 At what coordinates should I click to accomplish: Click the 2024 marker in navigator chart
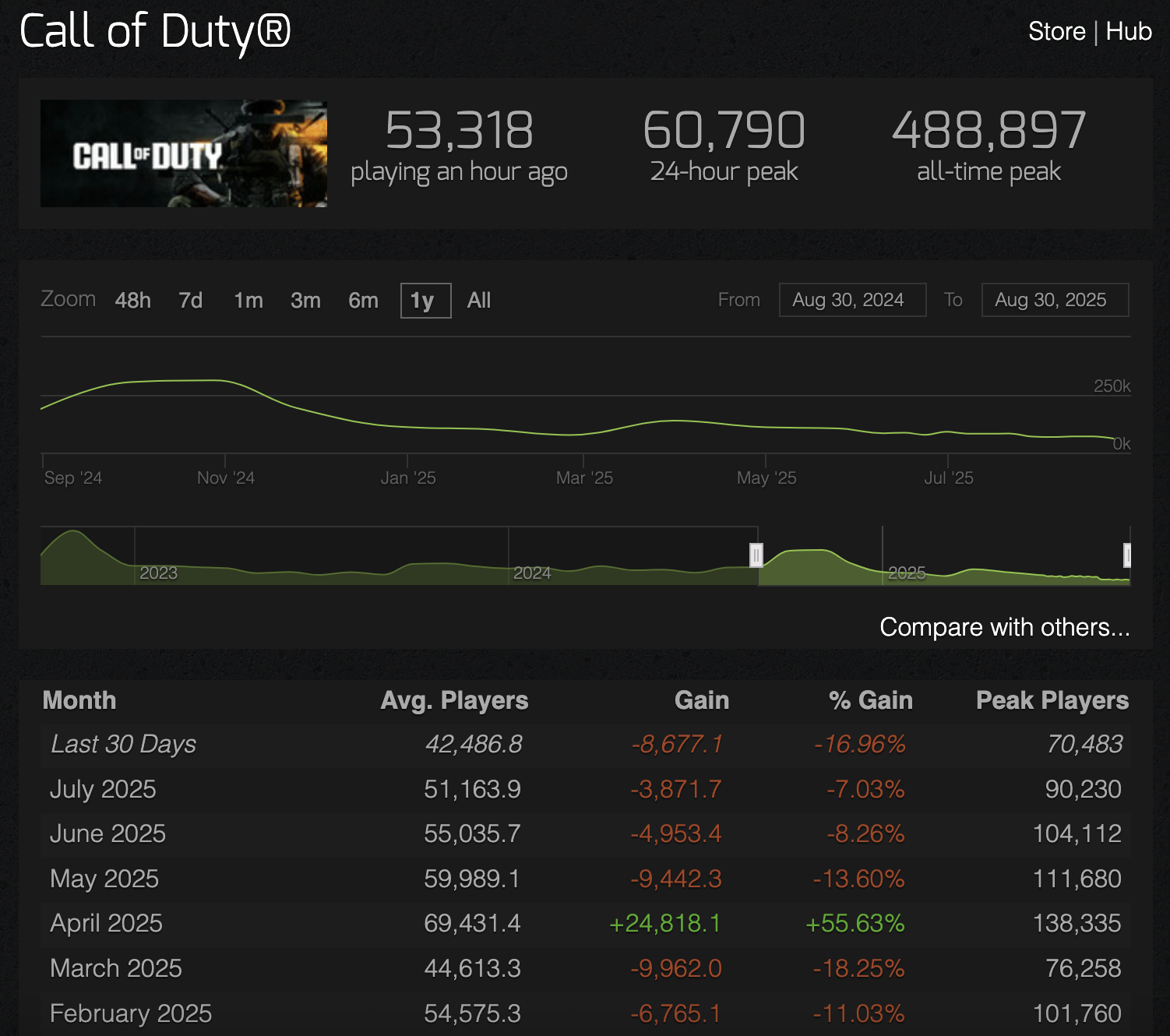(x=532, y=573)
